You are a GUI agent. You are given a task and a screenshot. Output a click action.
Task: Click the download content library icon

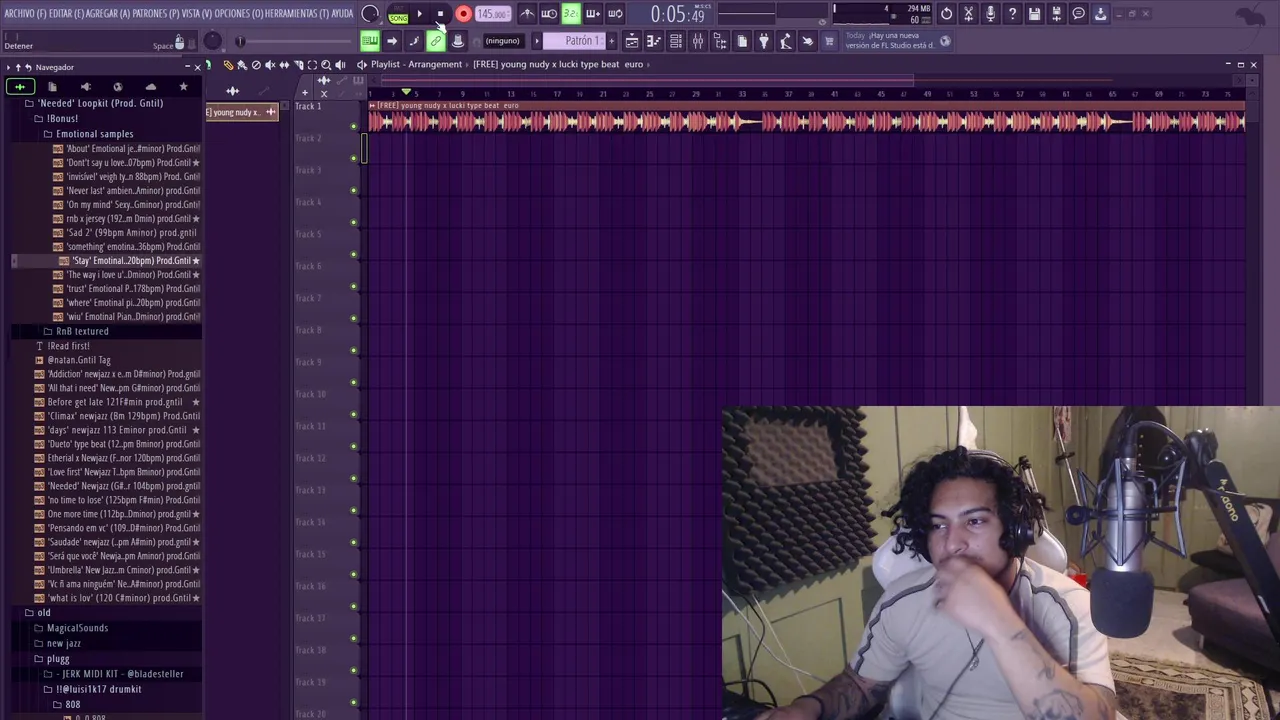1100,14
